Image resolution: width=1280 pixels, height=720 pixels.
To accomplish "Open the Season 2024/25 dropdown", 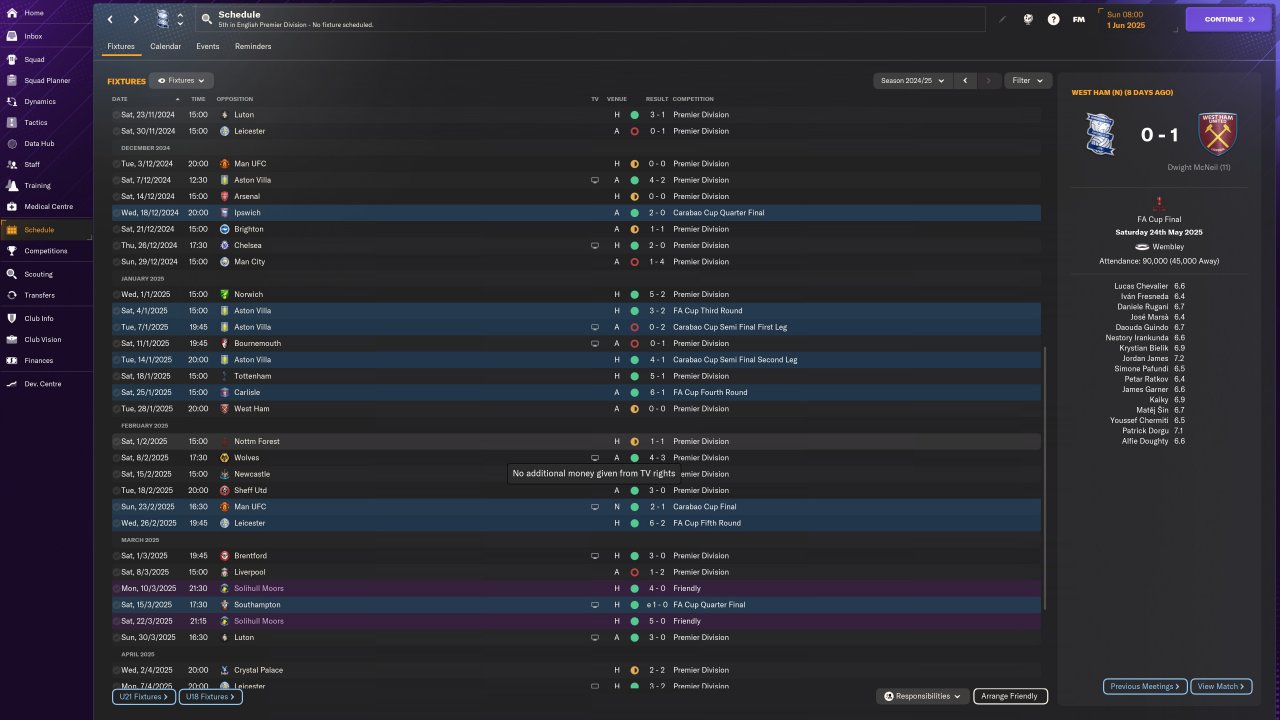I will pyautogui.click(x=912, y=80).
